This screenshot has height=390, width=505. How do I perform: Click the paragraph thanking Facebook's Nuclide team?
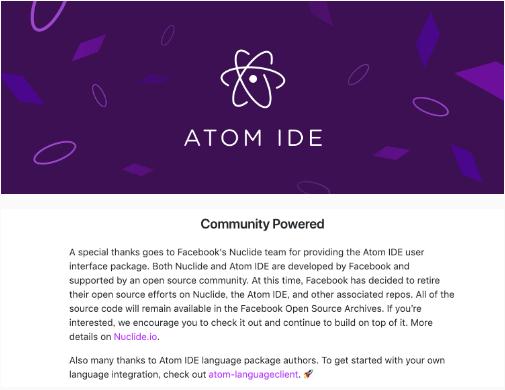pos(262,294)
